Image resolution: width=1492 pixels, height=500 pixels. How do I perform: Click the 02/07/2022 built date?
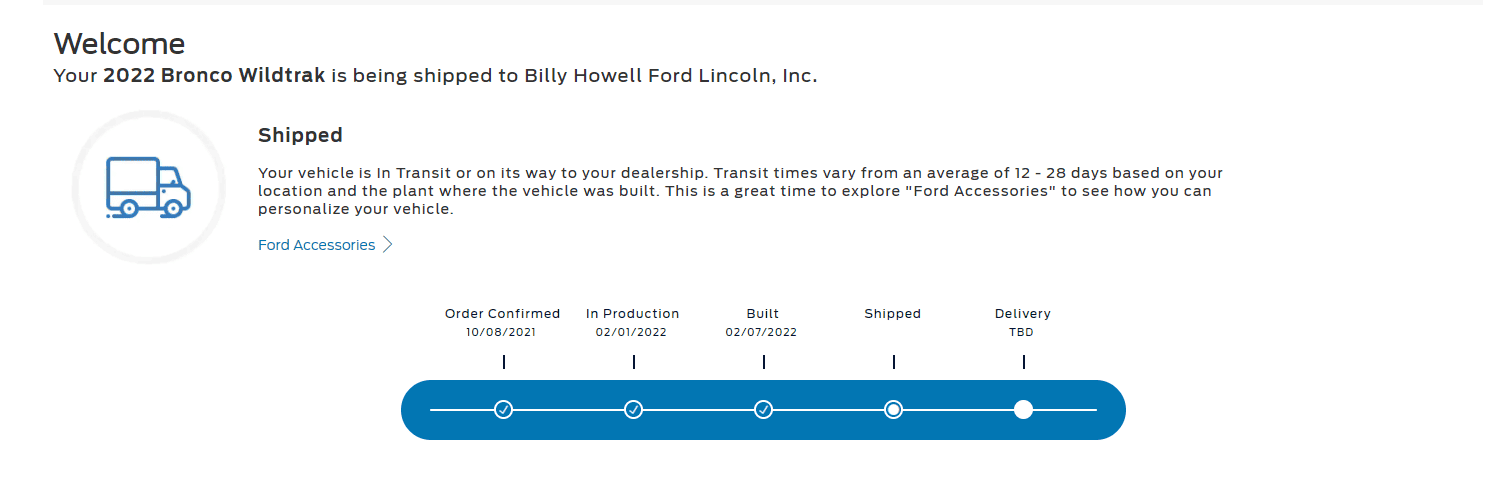(x=762, y=332)
